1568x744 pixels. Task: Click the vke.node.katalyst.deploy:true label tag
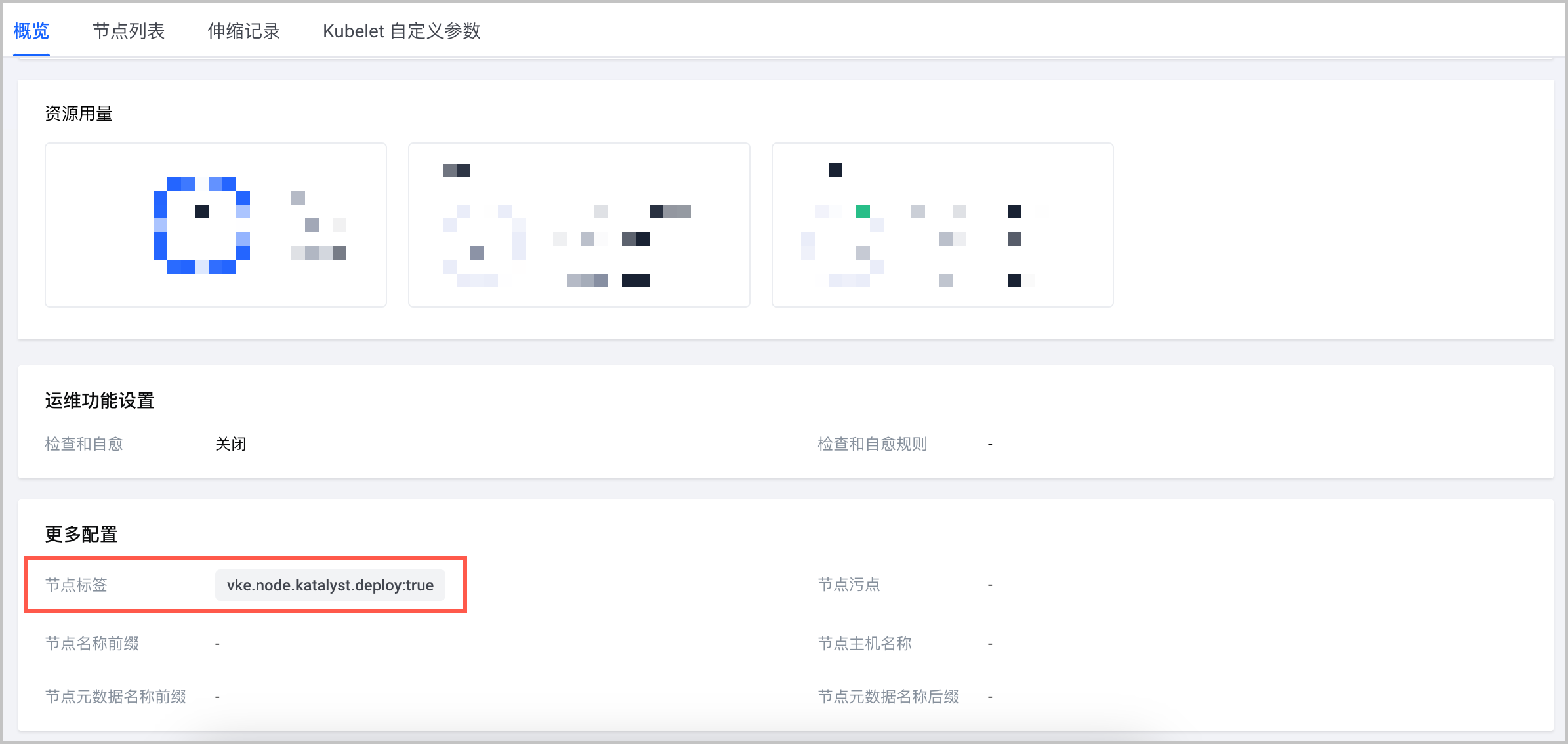point(330,585)
